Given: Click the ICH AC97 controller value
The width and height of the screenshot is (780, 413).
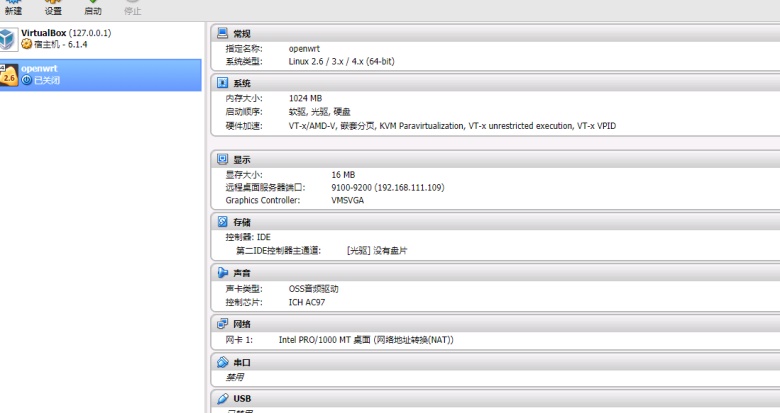Looking at the screenshot, I should point(307,302).
